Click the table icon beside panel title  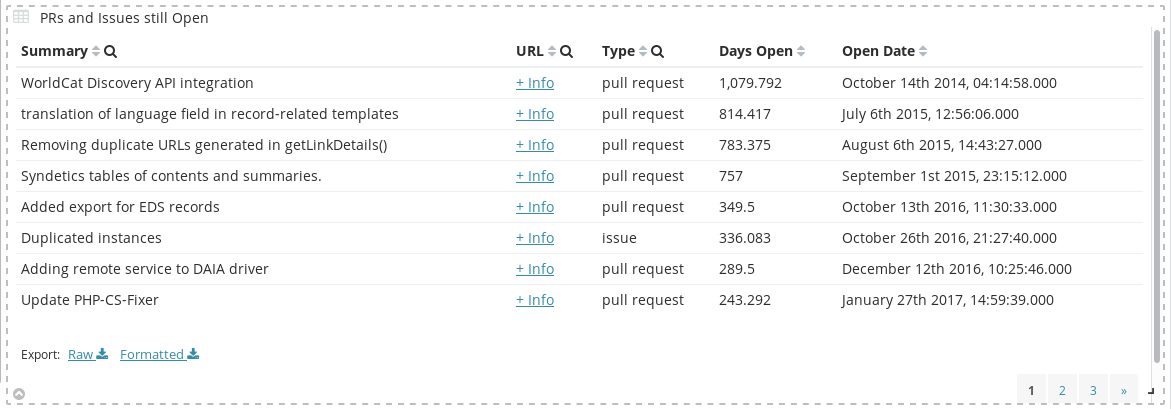[20, 18]
